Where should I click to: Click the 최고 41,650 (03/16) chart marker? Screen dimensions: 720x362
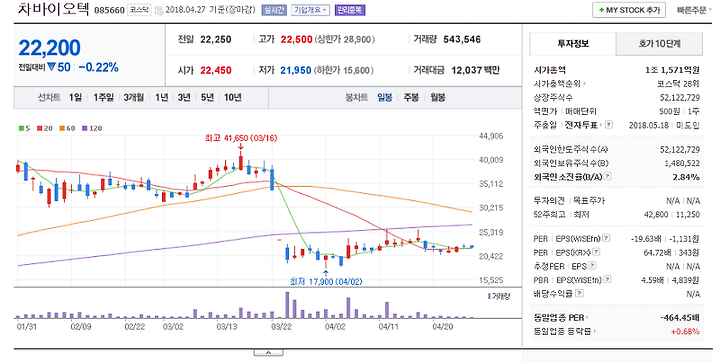[241, 138]
